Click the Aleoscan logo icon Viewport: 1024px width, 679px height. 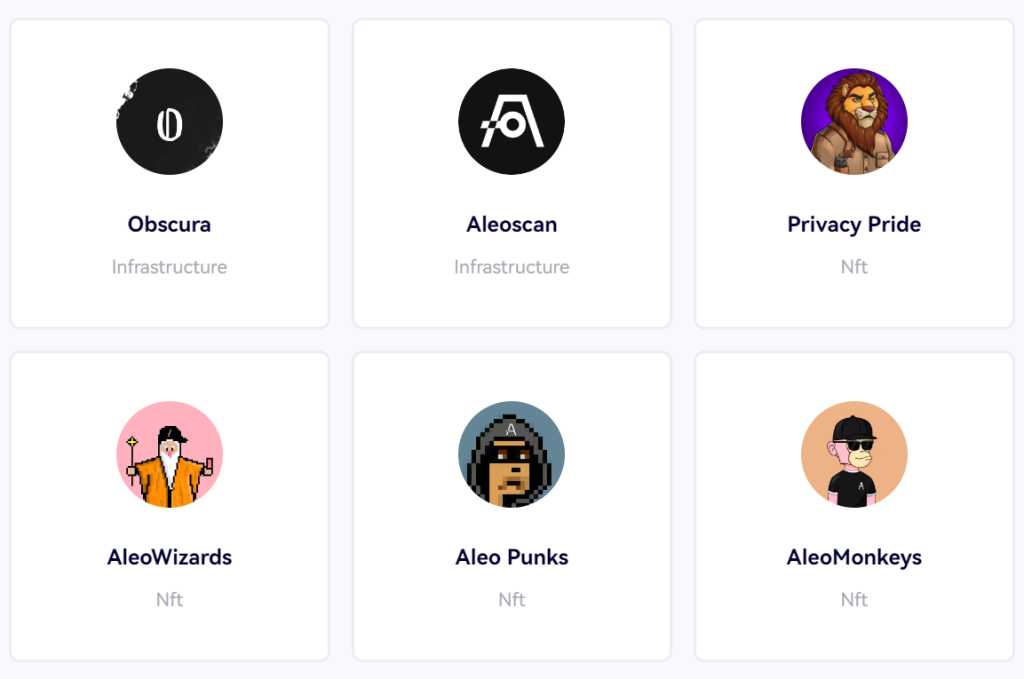coord(511,121)
